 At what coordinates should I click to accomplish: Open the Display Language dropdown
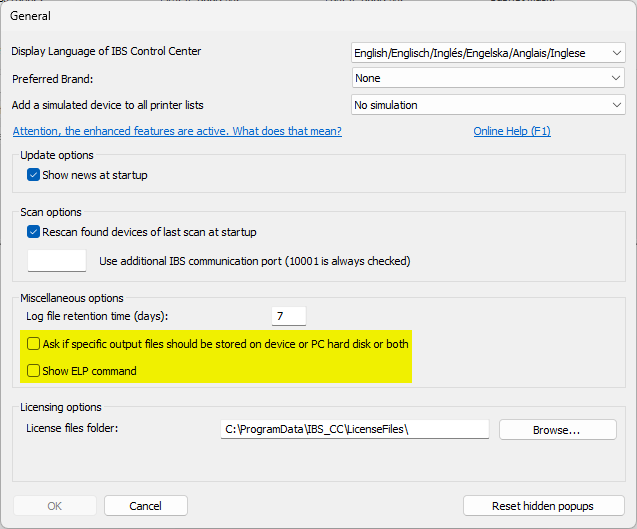488,53
